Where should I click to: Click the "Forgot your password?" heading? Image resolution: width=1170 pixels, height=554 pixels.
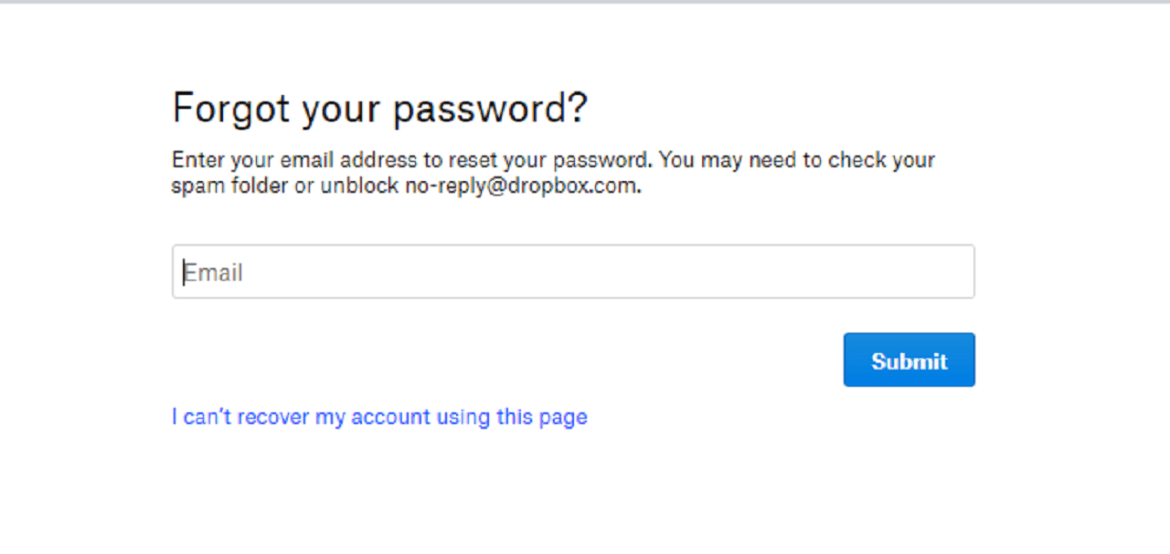379,108
